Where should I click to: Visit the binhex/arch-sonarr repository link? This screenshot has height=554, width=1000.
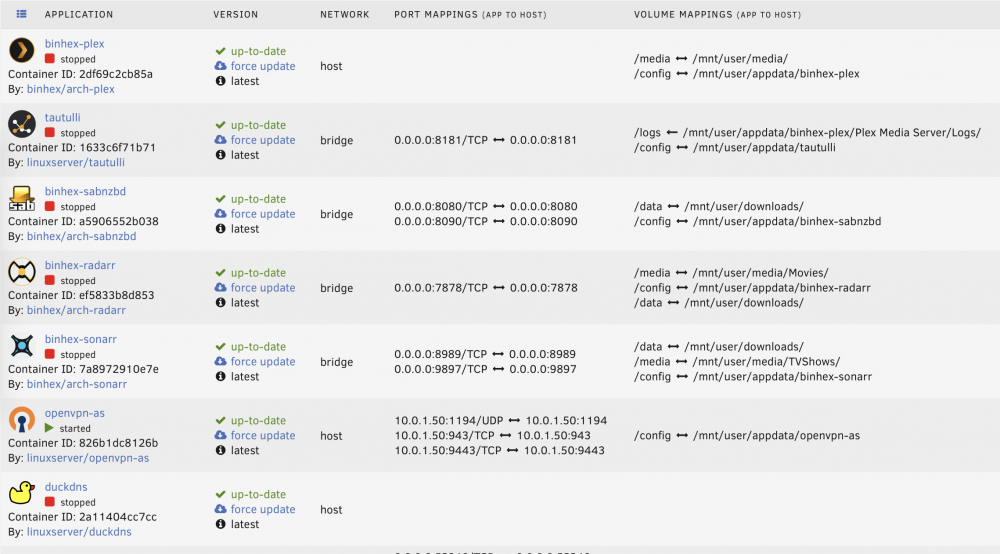coord(77,384)
